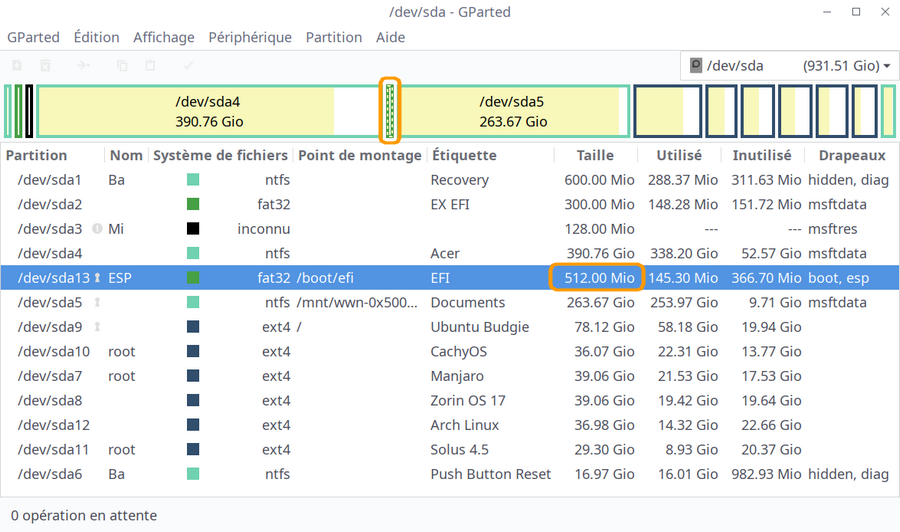Click the Resize/Move toolbar icon
This screenshot has height=532, width=900.
coord(84,66)
